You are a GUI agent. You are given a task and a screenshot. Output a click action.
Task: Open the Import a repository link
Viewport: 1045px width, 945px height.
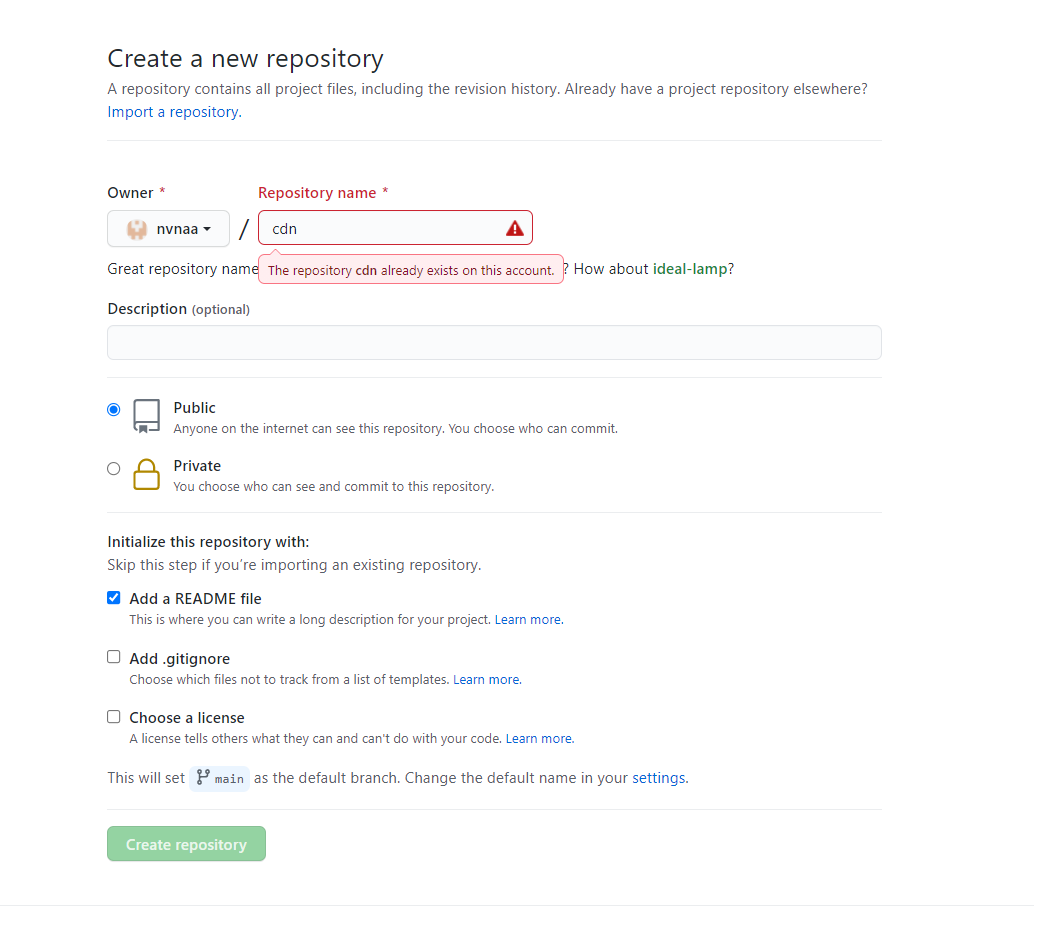click(x=174, y=112)
